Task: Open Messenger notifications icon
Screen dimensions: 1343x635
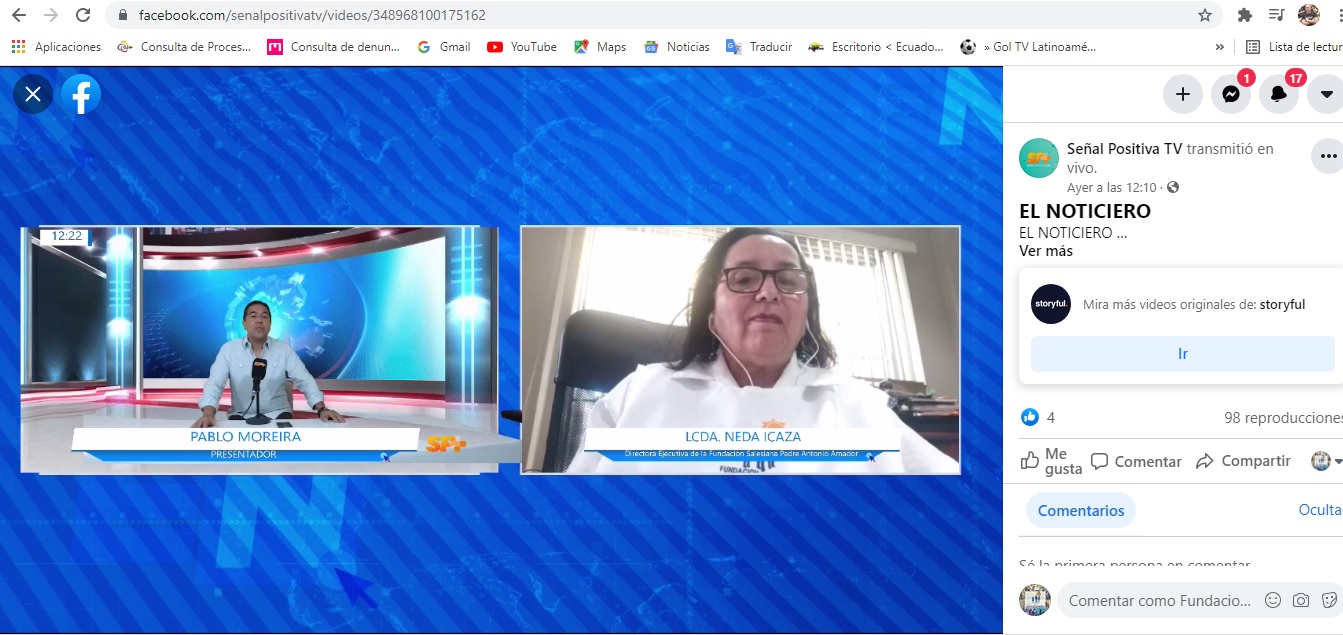Action: pyautogui.click(x=1231, y=94)
